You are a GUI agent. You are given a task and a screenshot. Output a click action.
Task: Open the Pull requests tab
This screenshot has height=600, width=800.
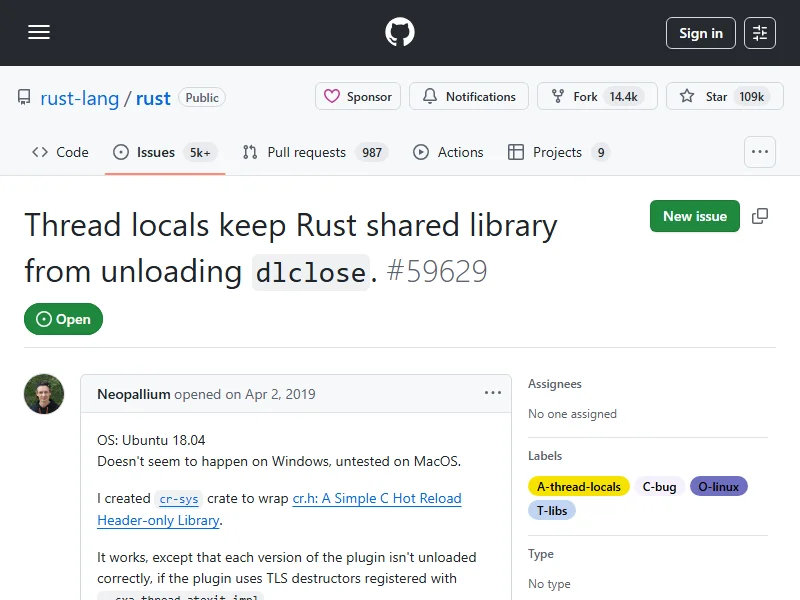(x=313, y=152)
